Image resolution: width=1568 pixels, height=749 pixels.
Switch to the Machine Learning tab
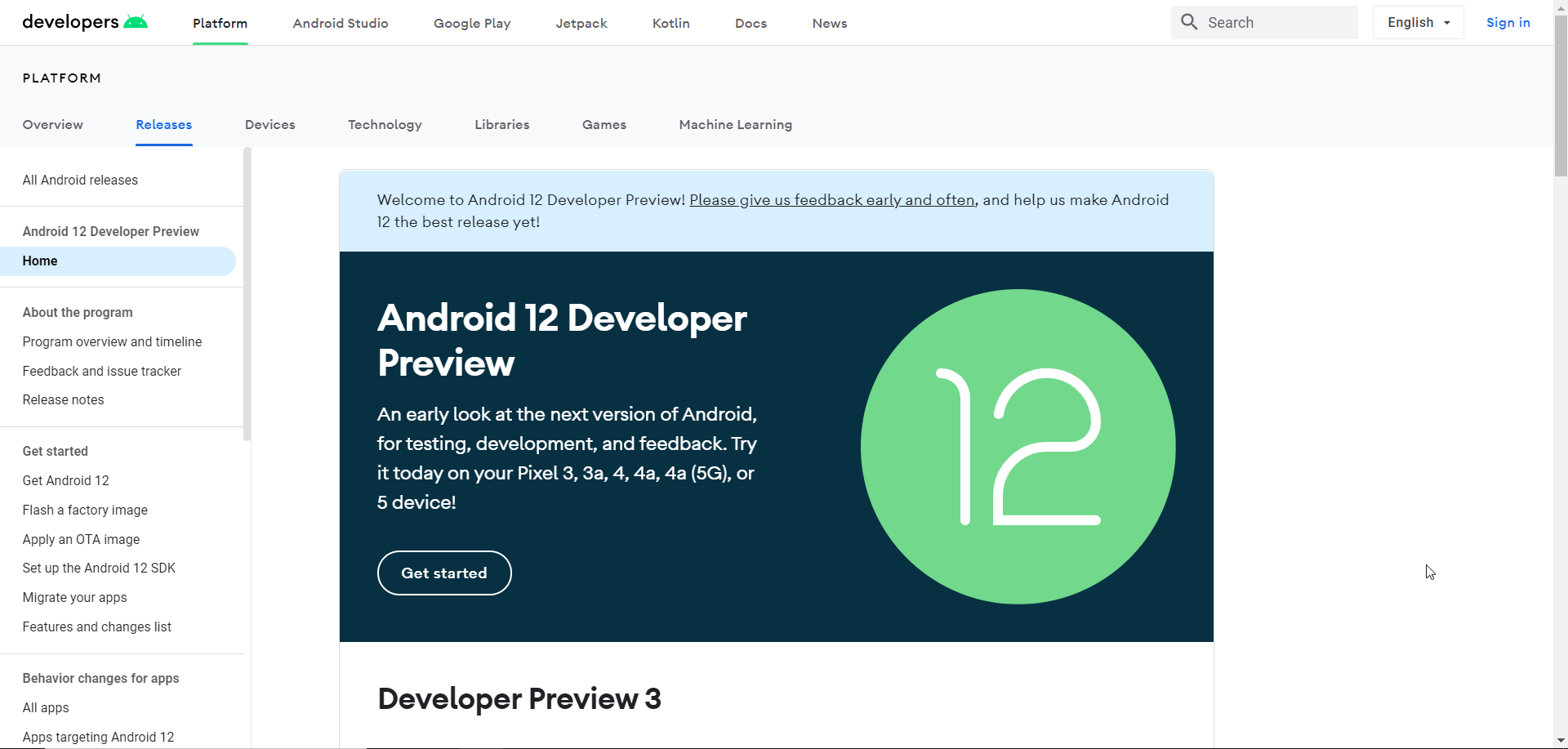(735, 125)
